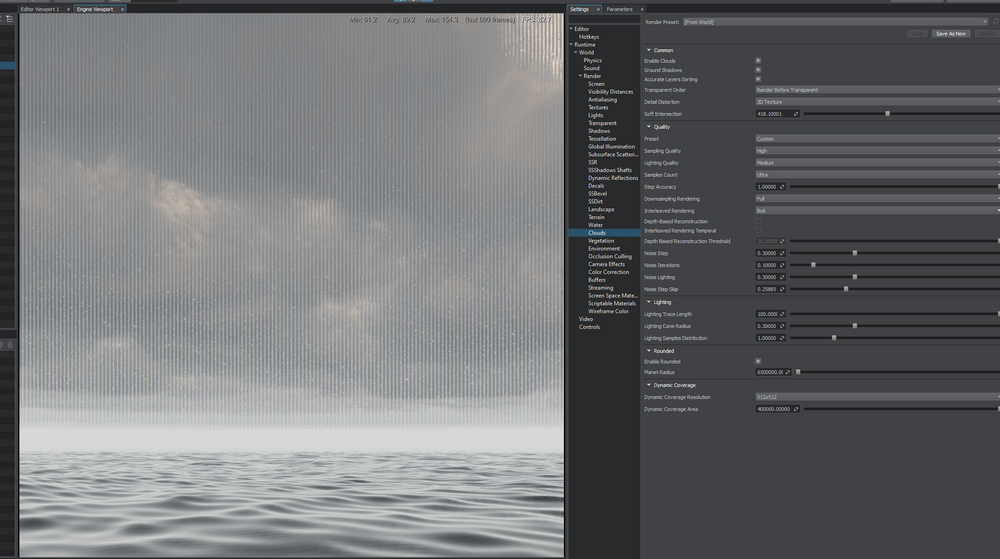Image resolution: width=1000 pixels, height=559 pixels.
Task: Toggle Enable Rounded checkbox
Action: [758, 361]
